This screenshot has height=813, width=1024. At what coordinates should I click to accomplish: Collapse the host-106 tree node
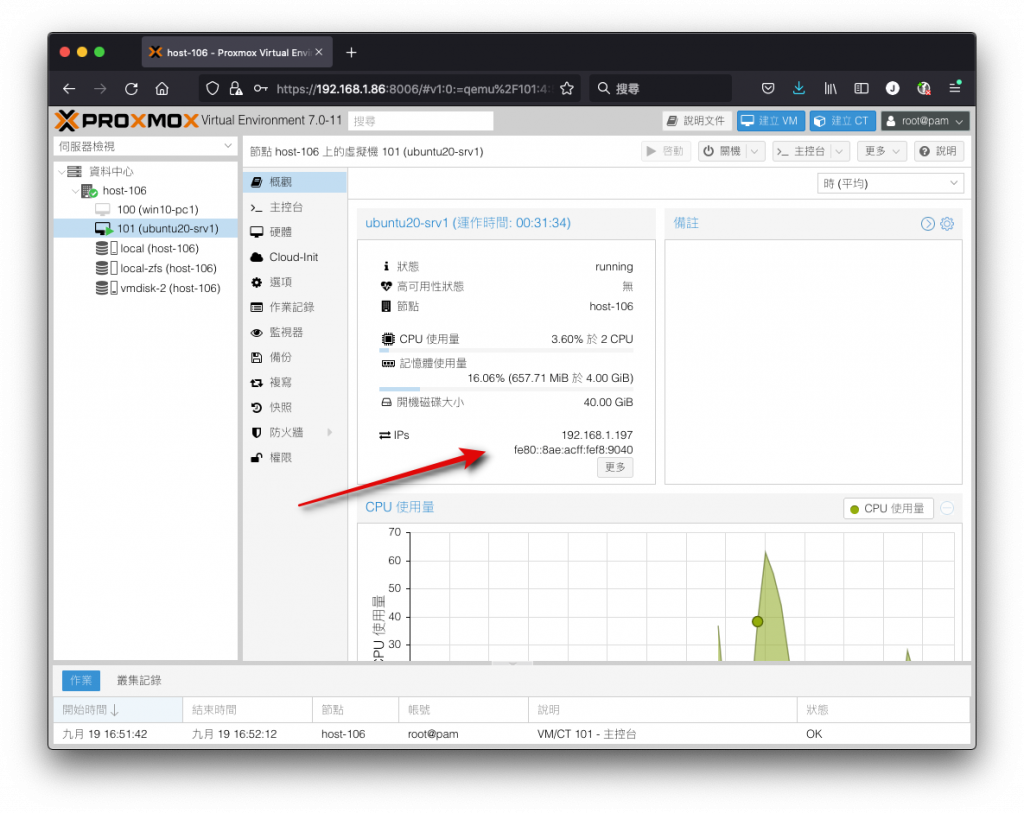76,191
